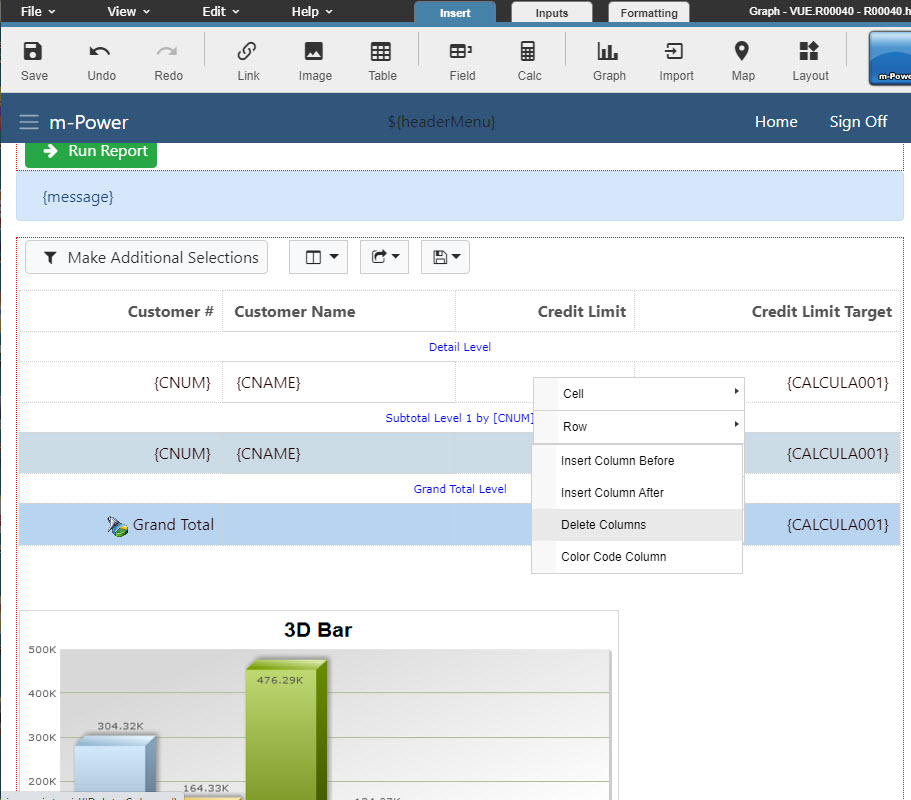The height and width of the screenshot is (800, 911).
Task: Click {CNAME} in the subtotal row
Action: 268,454
